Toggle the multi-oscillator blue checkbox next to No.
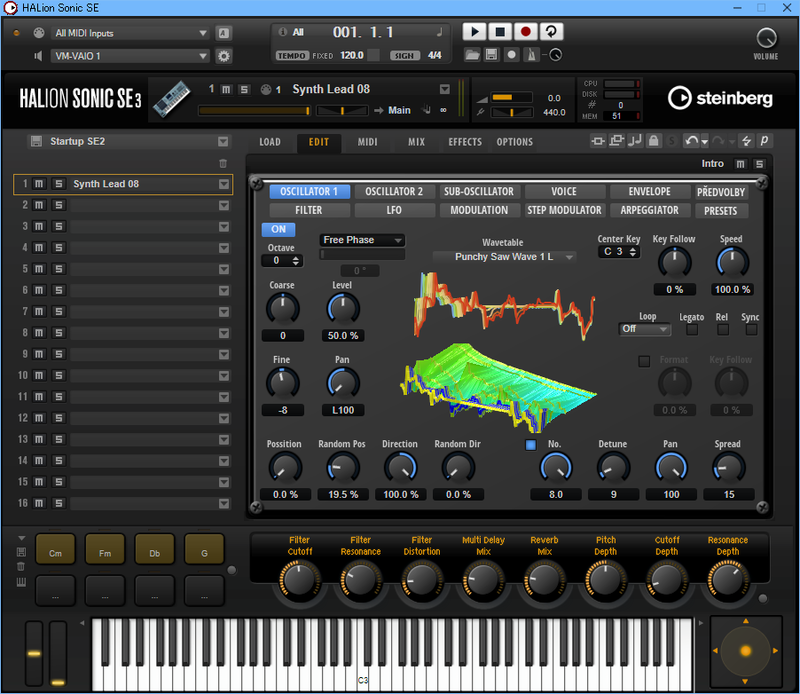This screenshot has width=800, height=694. [531, 444]
